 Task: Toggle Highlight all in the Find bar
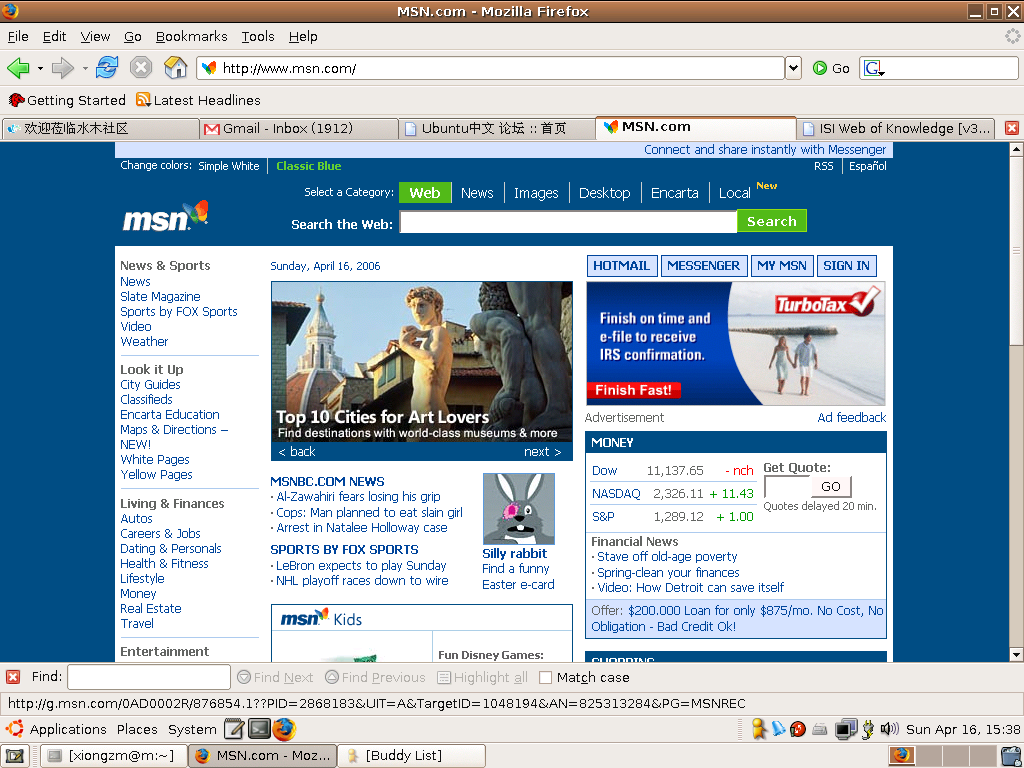click(483, 677)
